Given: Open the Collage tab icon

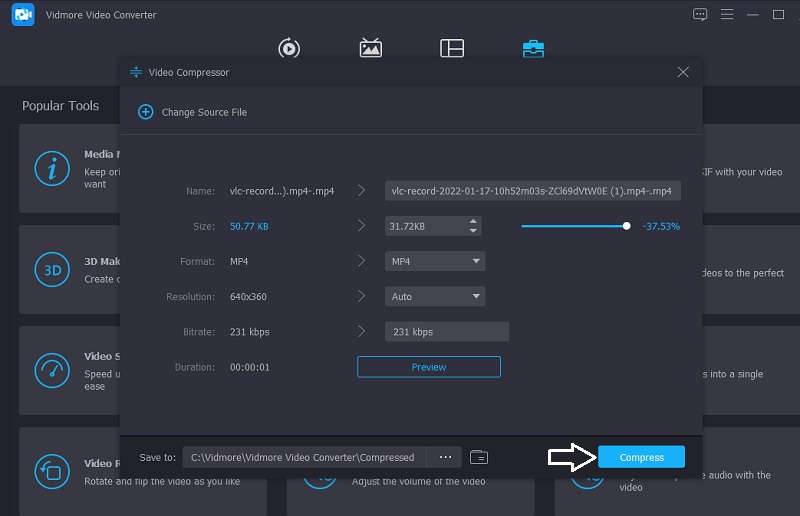Looking at the screenshot, I should click(451, 48).
